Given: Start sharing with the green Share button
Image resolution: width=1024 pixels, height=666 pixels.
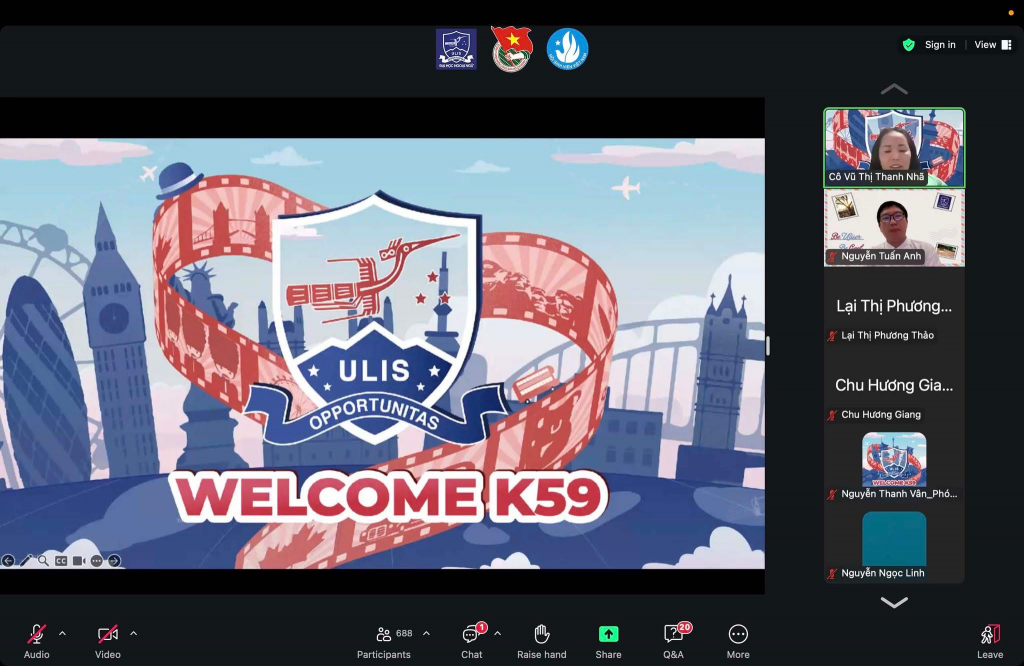Looking at the screenshot, I should point(608,641).
